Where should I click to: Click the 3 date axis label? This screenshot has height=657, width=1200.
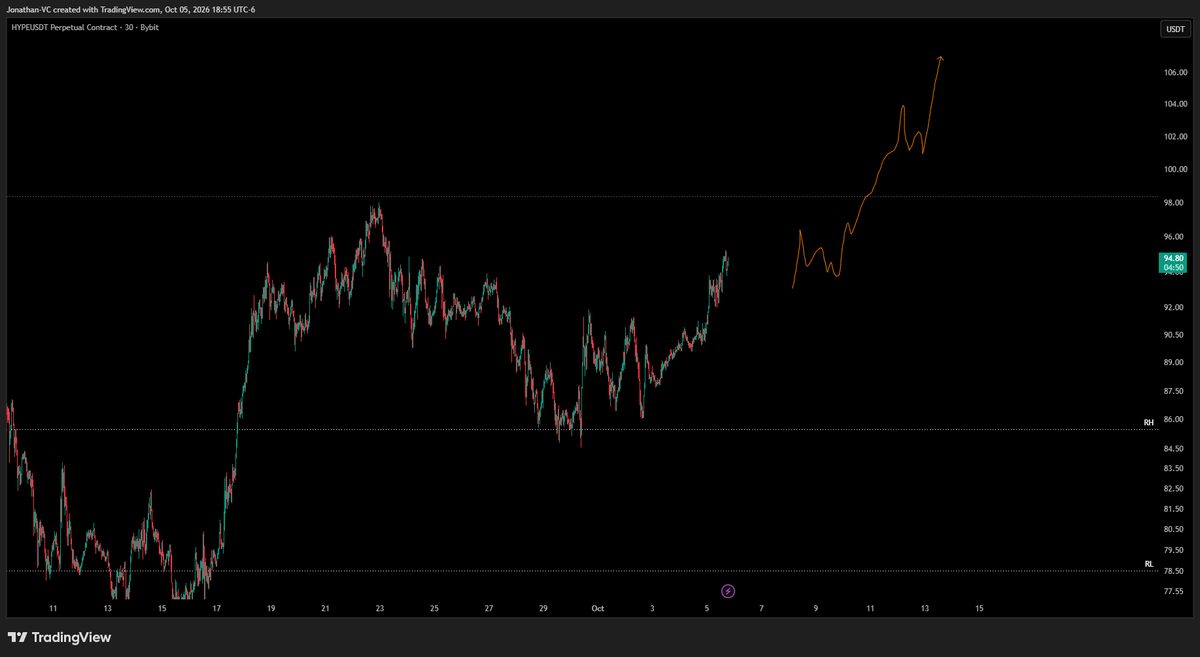(652, 608)
